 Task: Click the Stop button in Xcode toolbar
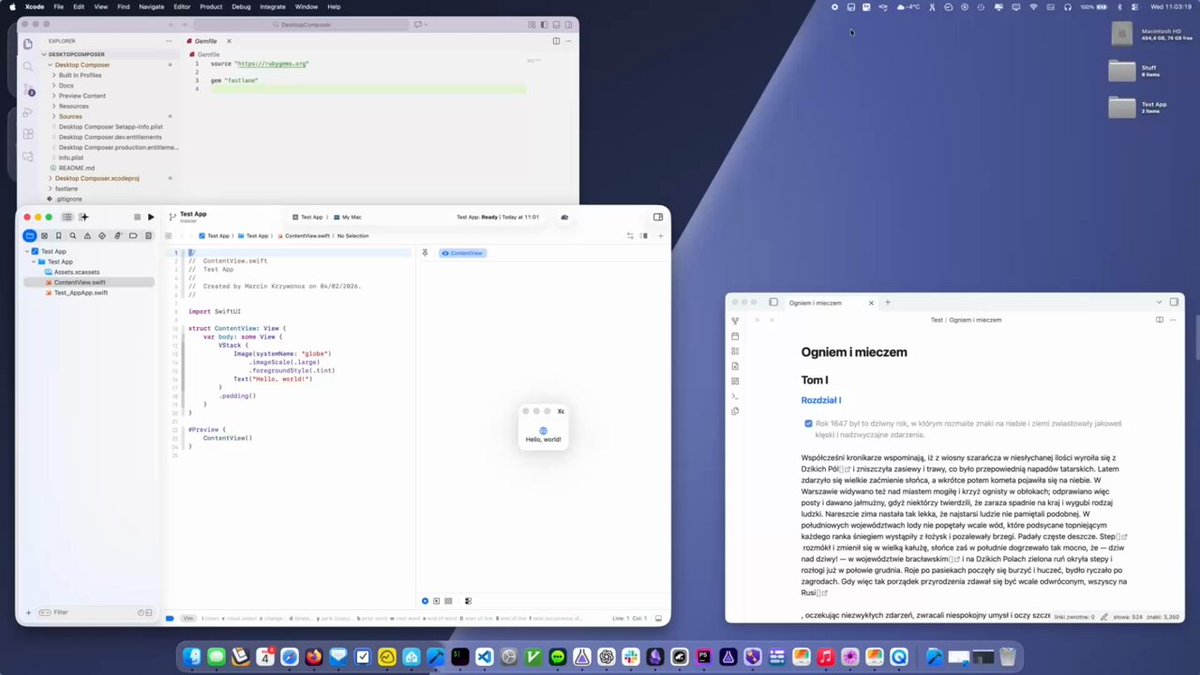(137, 217)
